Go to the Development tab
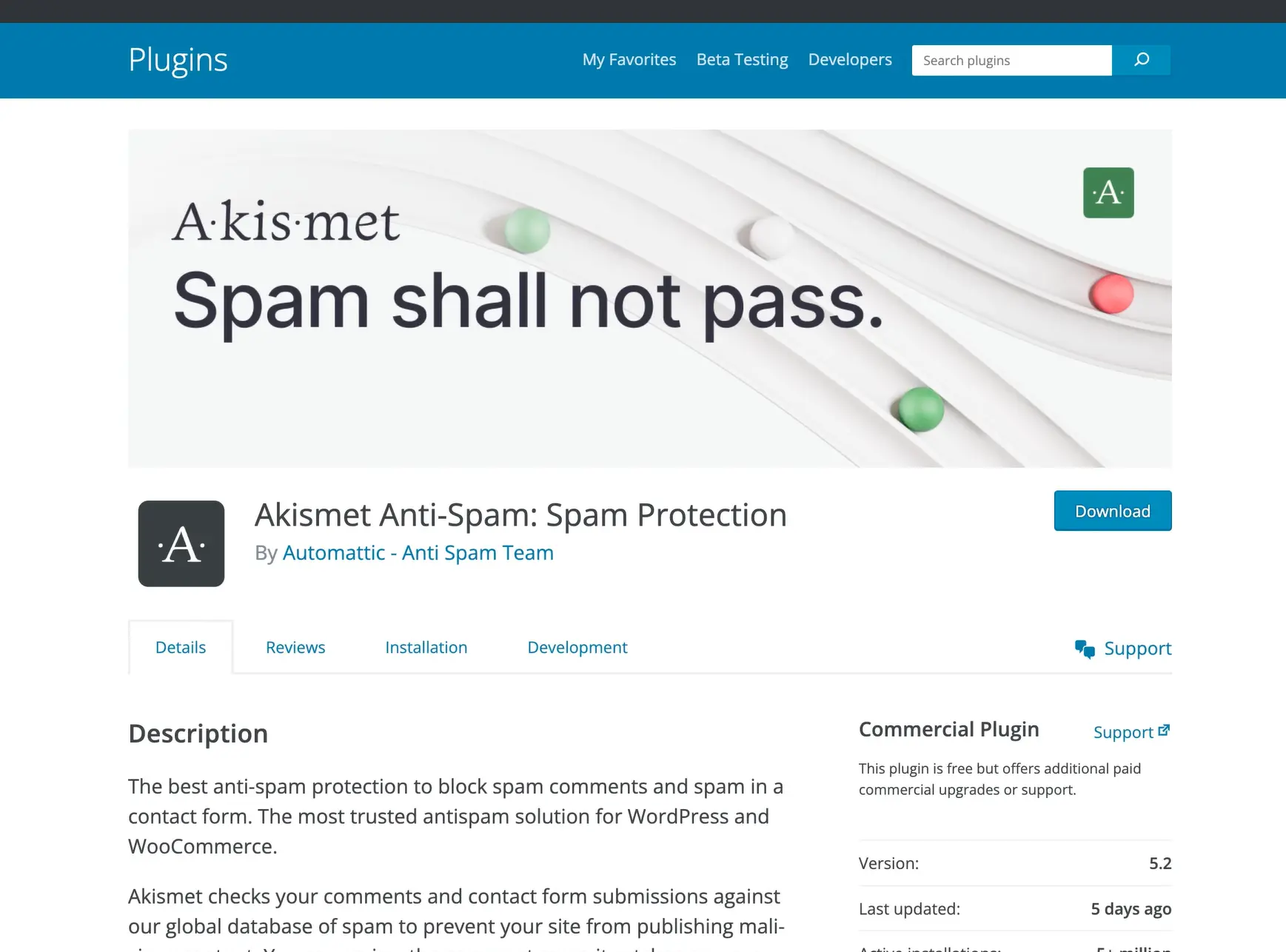This screenshot has height=952, width=1286. point(577,648)
